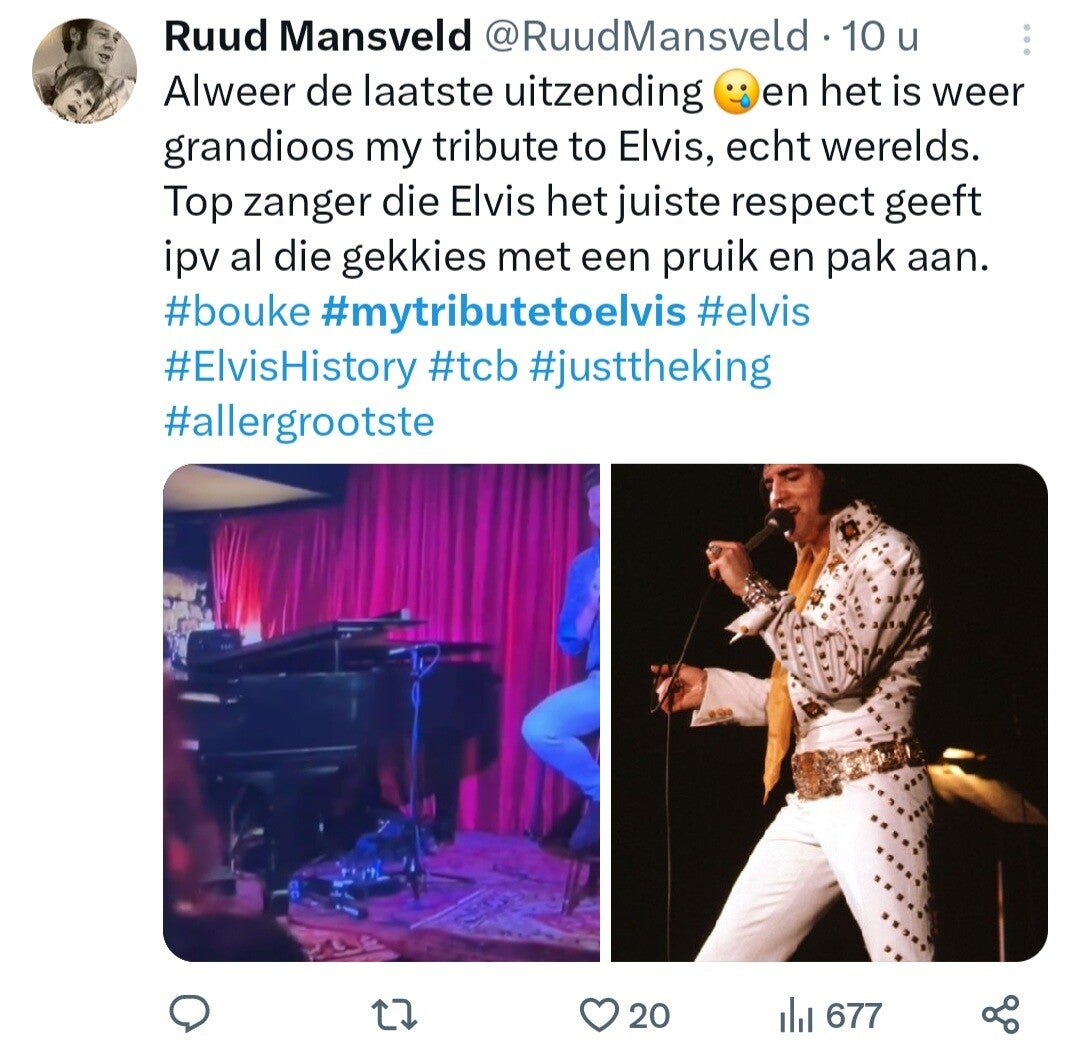Open the @RuudMansveld handle link
Screen dimensions: 1080x1054
click(x=647, y=36)
